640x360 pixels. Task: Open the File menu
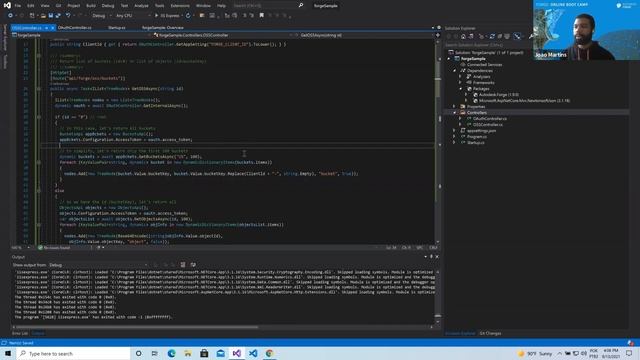(x=18, y=6)
